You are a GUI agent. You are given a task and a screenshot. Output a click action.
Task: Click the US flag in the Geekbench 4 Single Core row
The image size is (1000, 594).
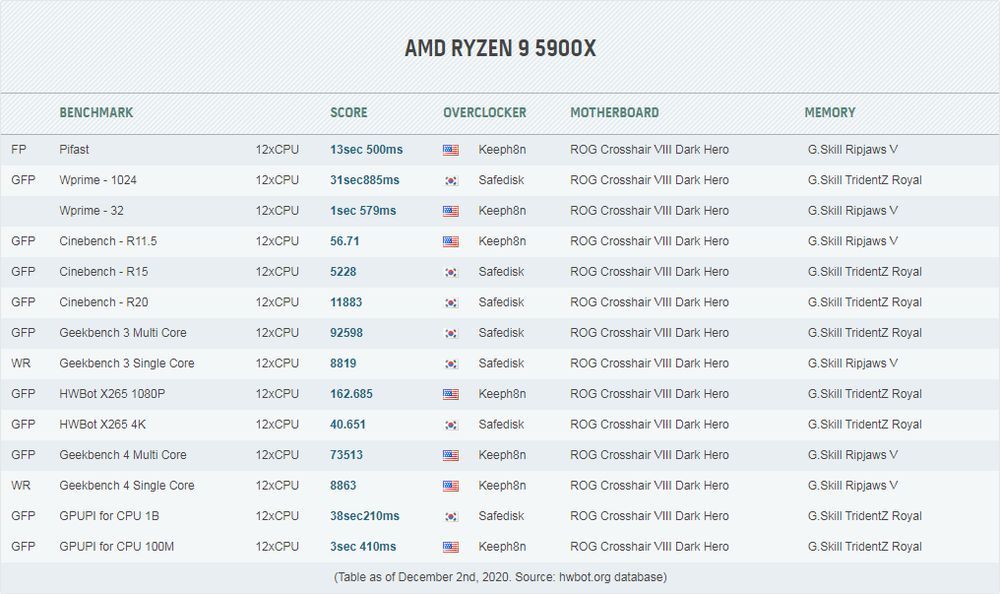coord(450,486)
